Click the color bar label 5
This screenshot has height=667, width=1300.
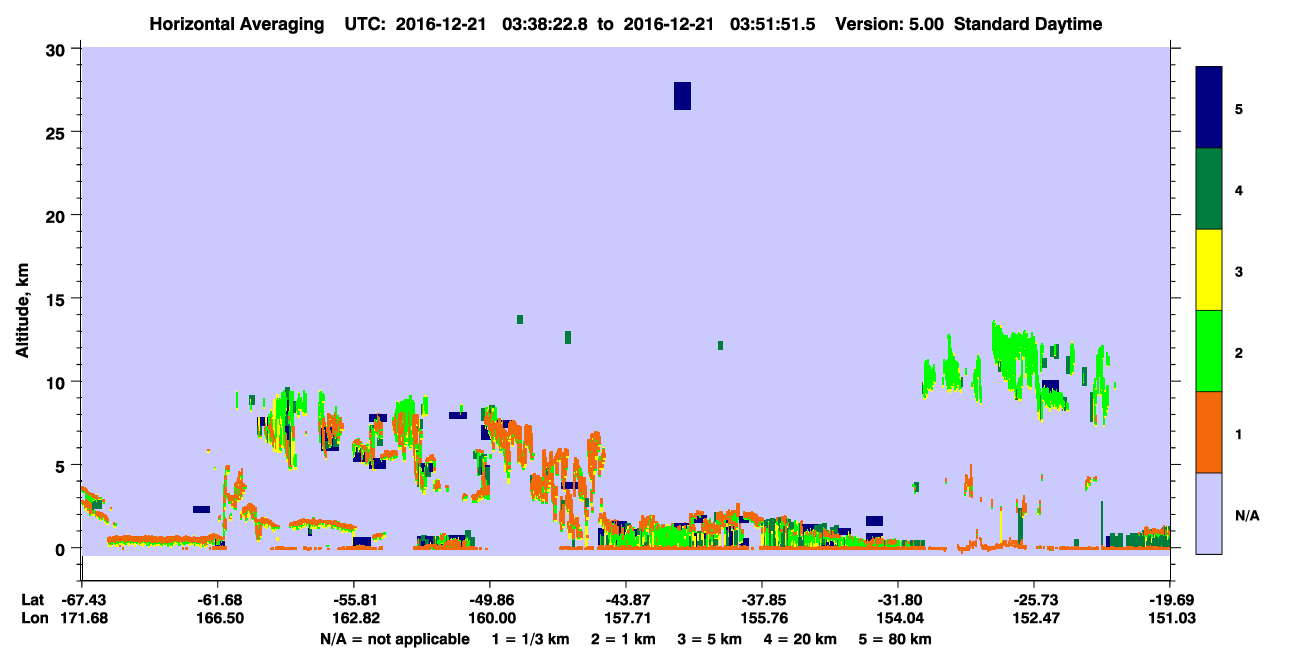click(1239, 108)
